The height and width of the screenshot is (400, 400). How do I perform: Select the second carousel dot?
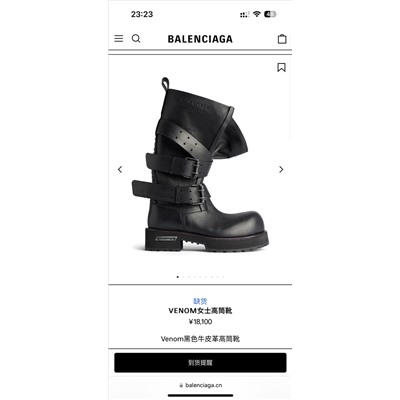(x=183, y=277)
